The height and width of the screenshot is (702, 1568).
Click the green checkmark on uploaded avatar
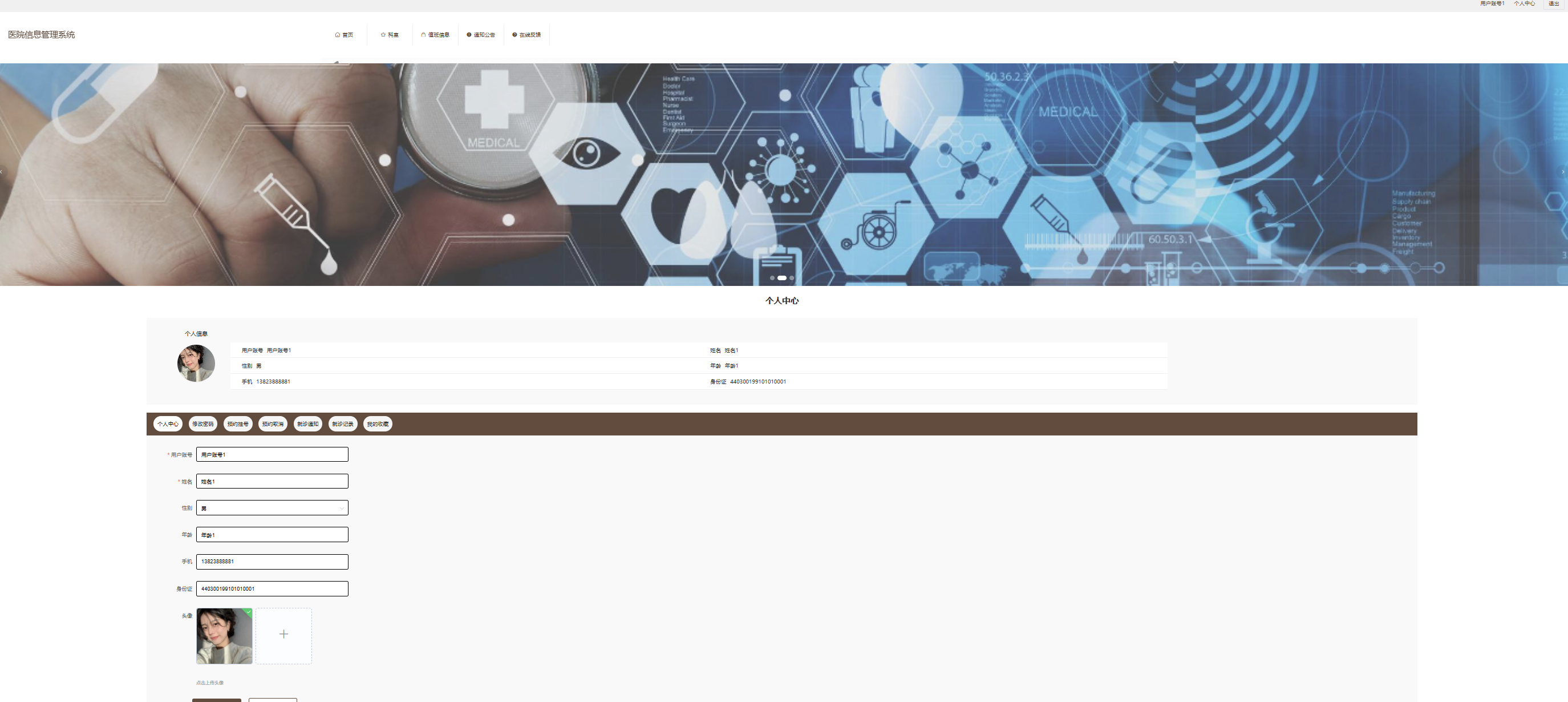pyautogui.click(x=248, y=612)
